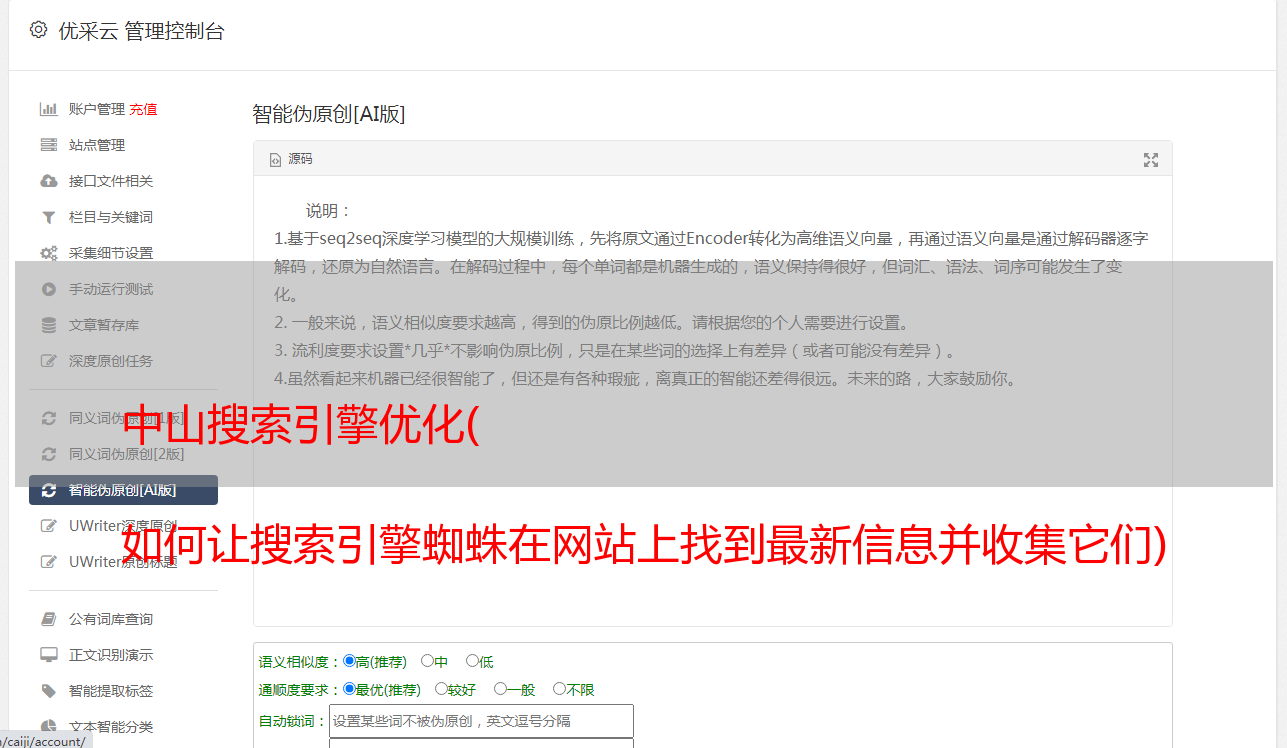Select 中 for 语义相似度

434,661
